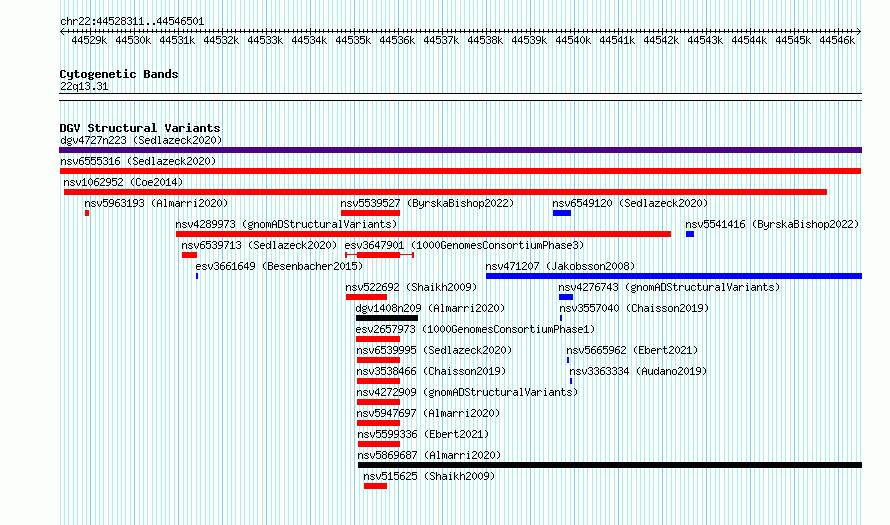
Task: Click the black dgv1408n209 variant bar
Action: coord(387,318)
